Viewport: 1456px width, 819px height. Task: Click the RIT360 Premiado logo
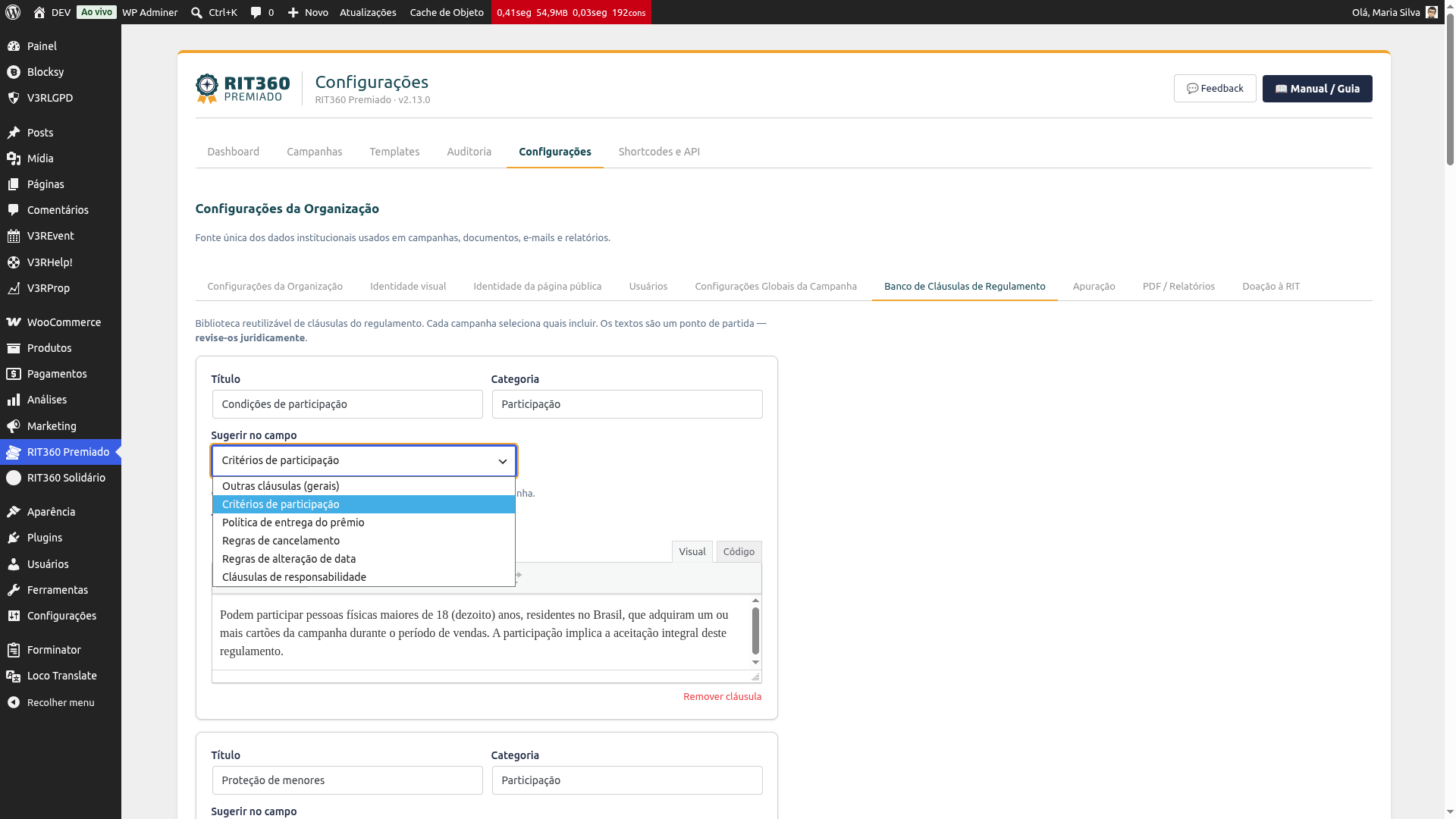243,89
